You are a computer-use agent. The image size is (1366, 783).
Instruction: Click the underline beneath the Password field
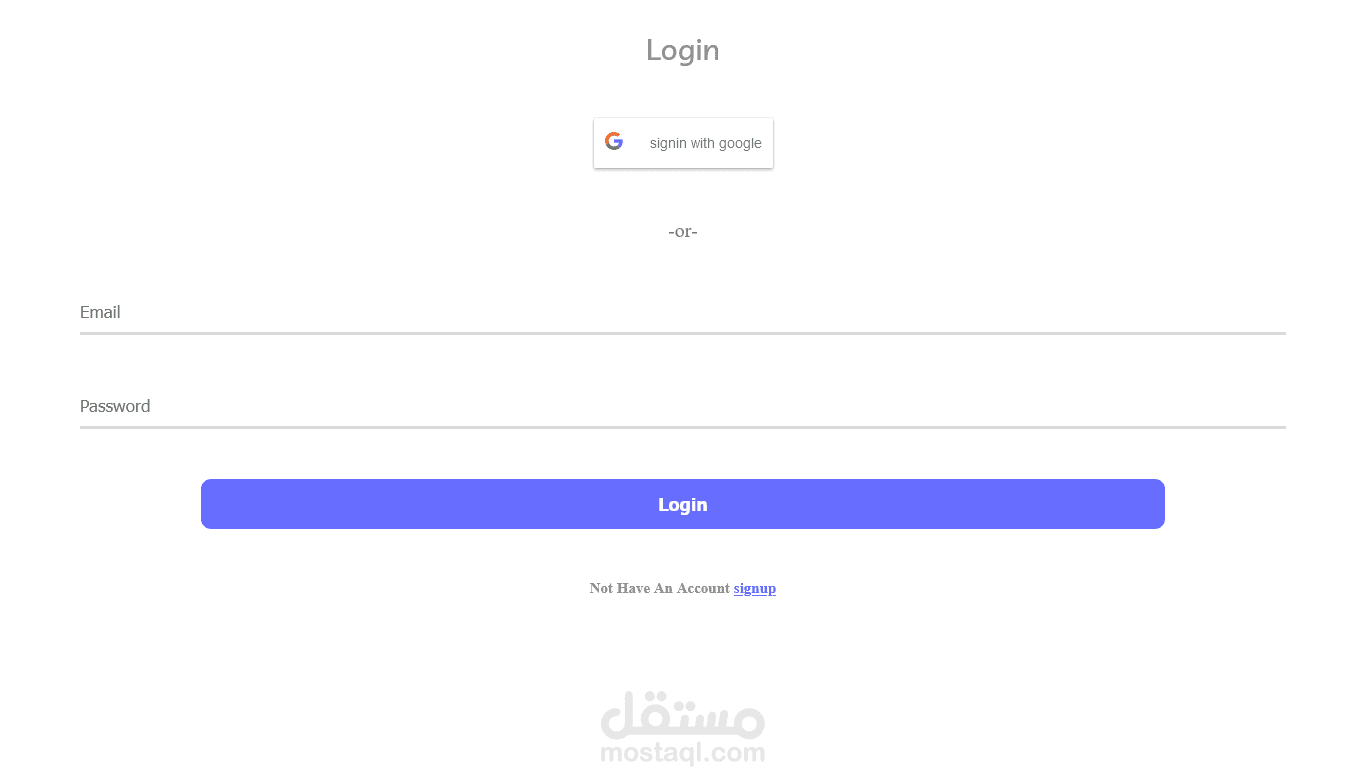pyautogui.click(x=683, y=427)
